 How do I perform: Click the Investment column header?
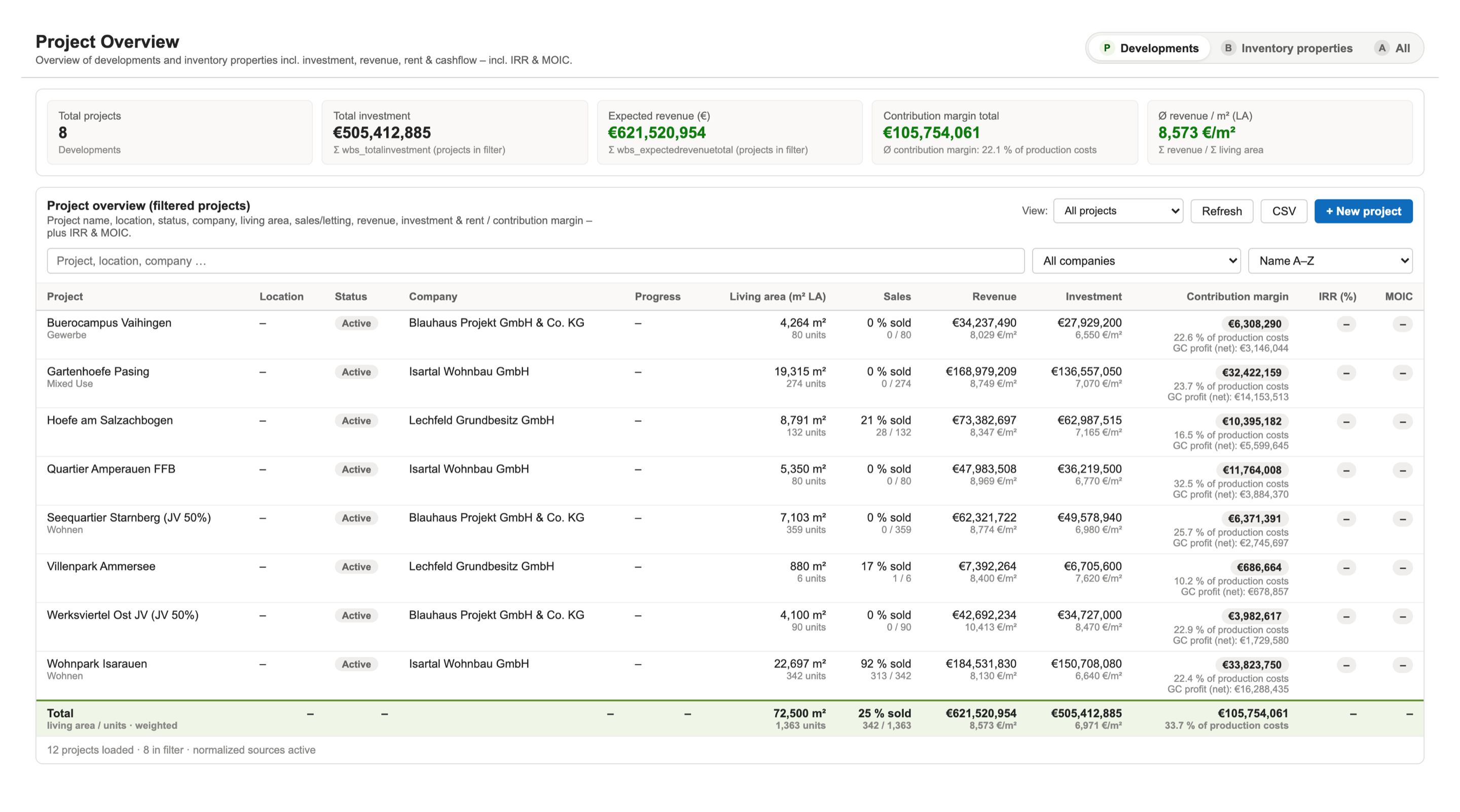point(1093,297)
